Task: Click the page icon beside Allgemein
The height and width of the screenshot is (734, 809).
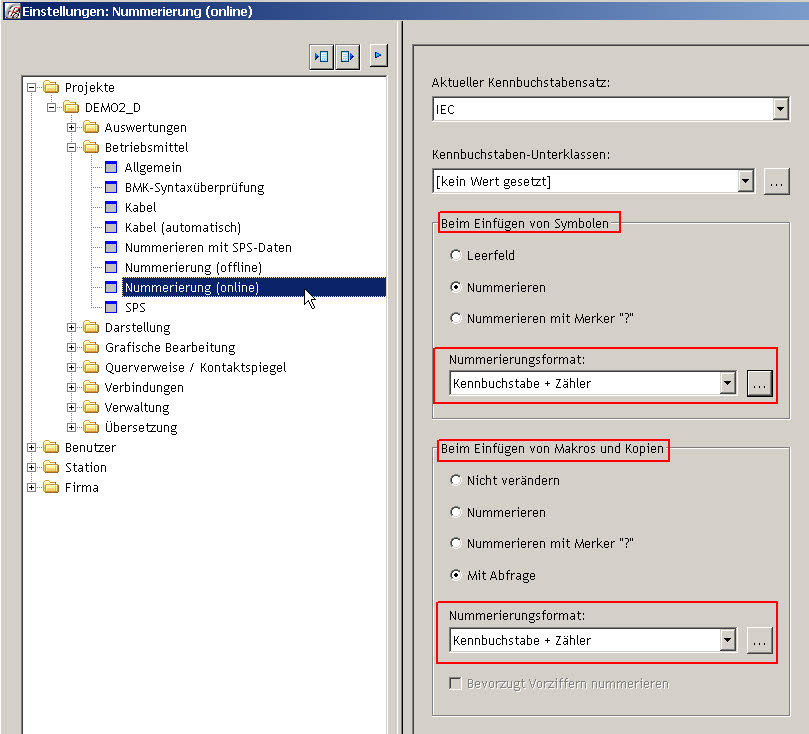Action: (111, 167)
